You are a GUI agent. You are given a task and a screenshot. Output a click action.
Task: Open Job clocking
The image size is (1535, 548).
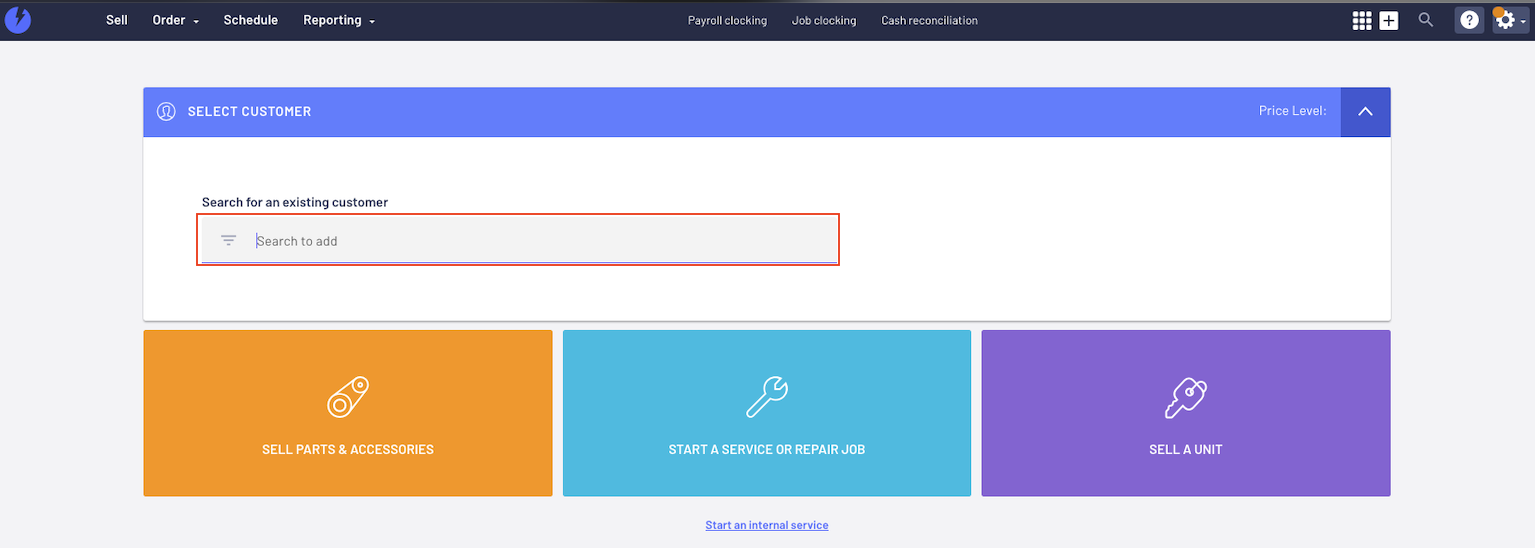(824, 20)
